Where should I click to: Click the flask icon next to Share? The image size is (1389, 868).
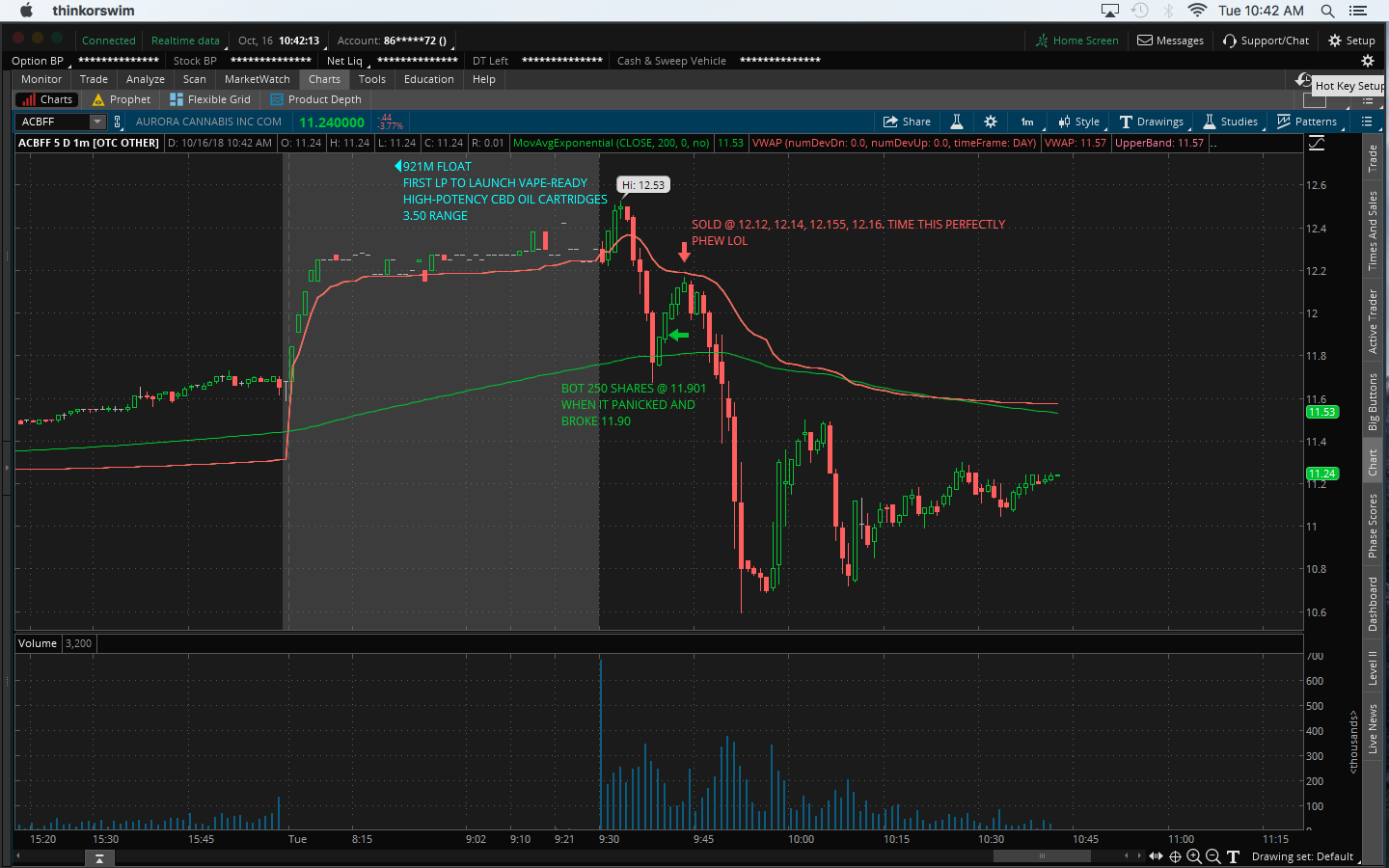(957, 122)
